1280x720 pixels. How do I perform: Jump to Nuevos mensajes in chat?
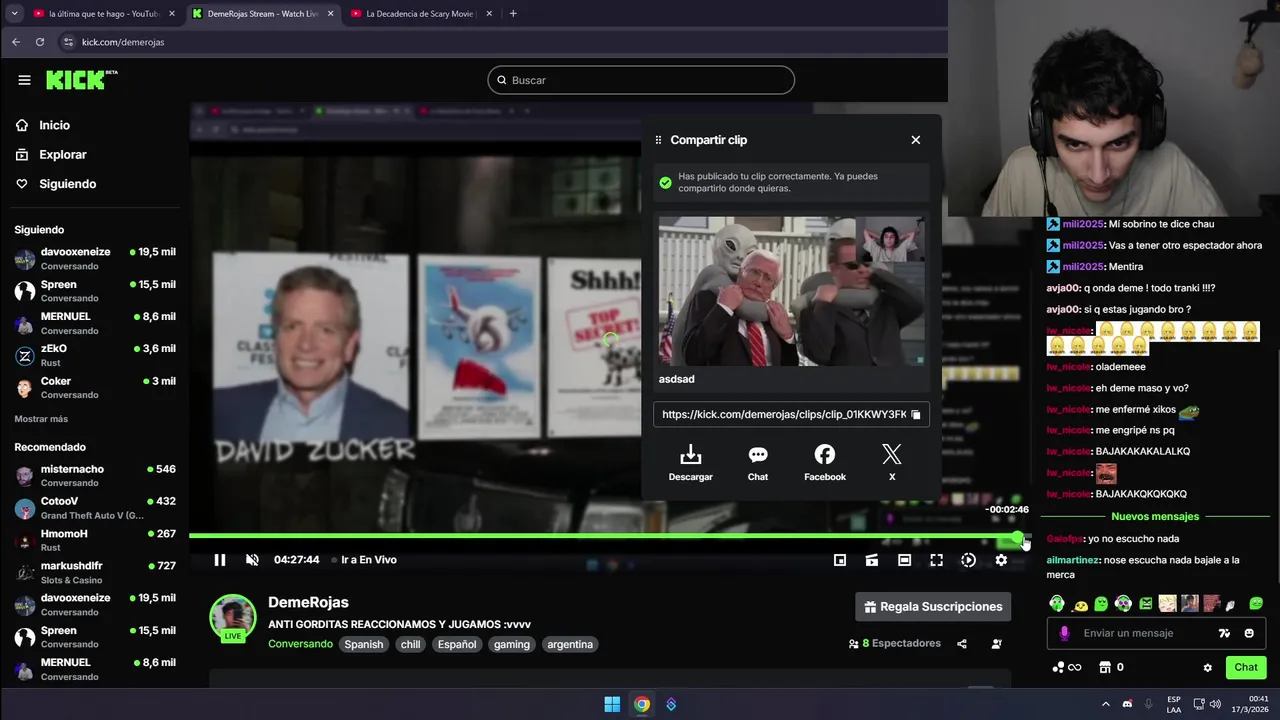coord(1155,517)
